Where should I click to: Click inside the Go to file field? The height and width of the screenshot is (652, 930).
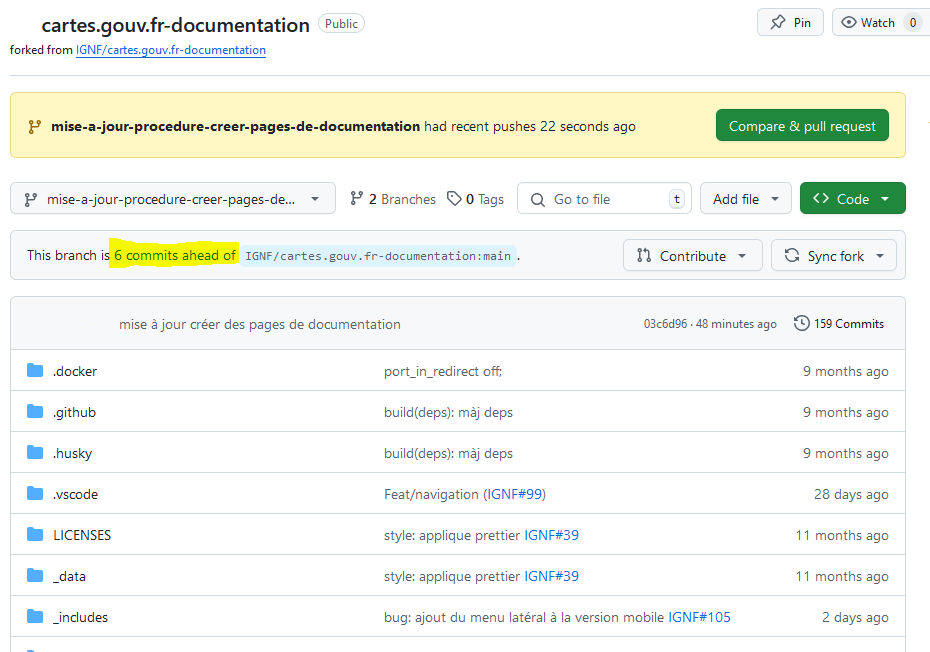point(600,199)
